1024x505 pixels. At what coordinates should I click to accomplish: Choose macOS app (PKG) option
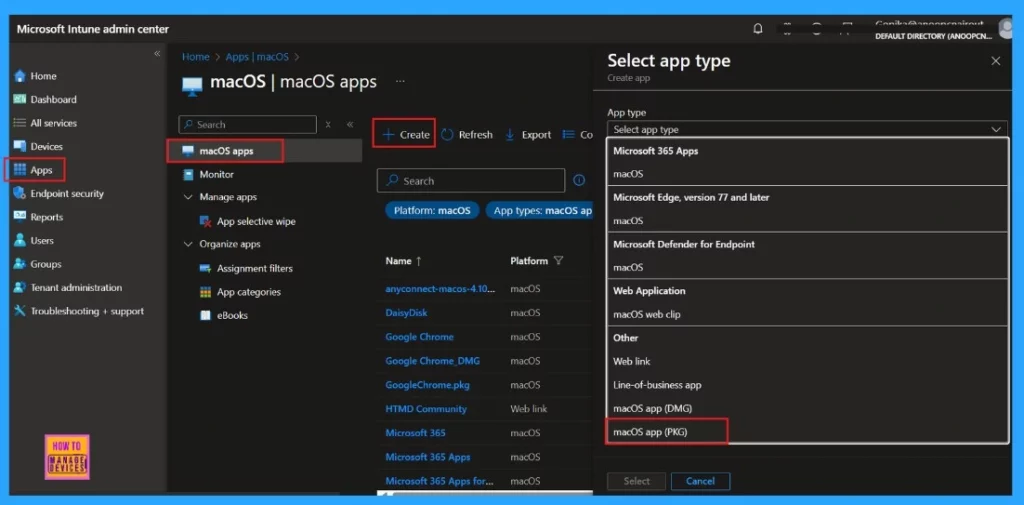coord(807,432)
